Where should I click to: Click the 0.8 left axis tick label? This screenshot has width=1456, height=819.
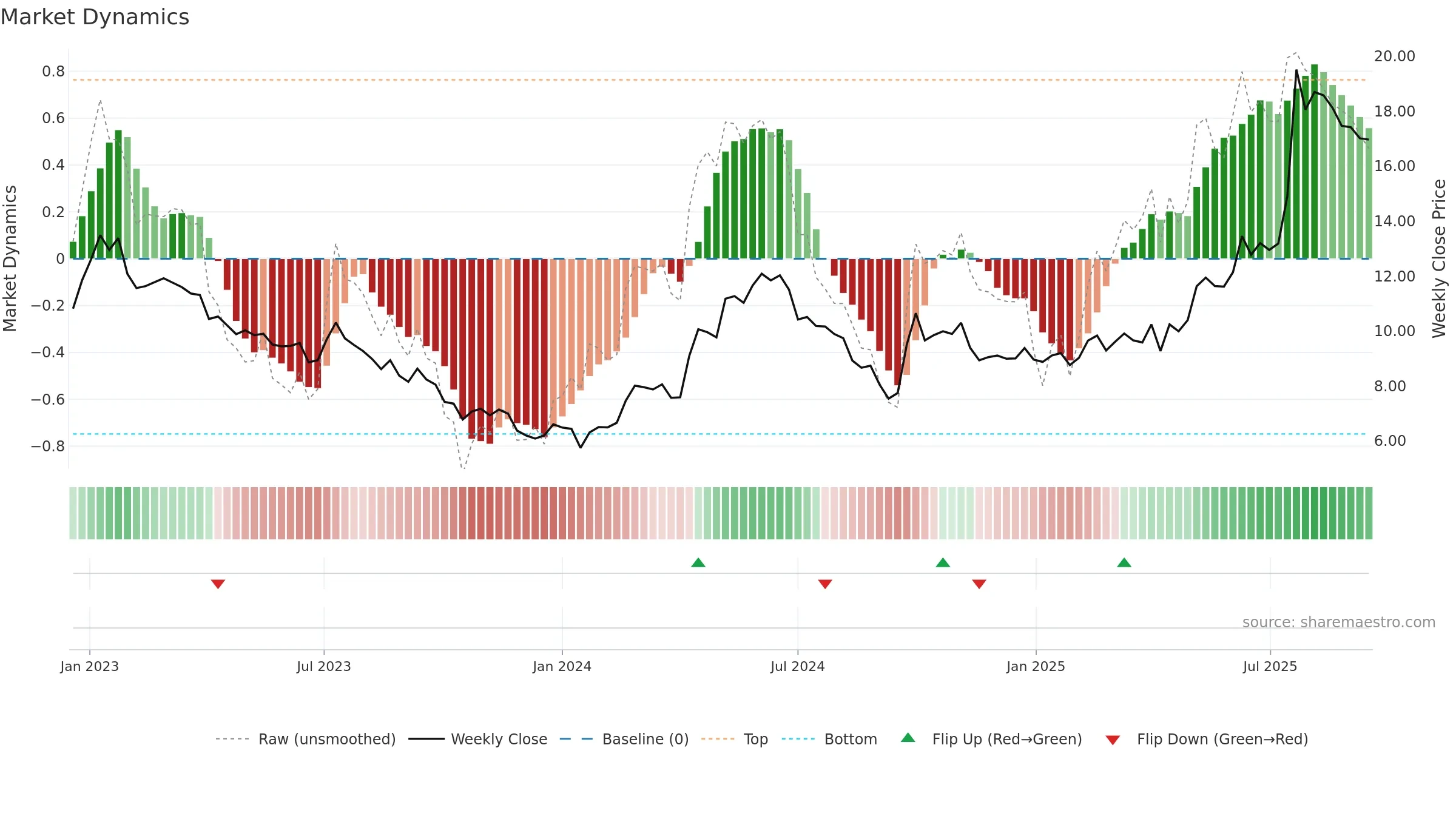click(53, 72)
